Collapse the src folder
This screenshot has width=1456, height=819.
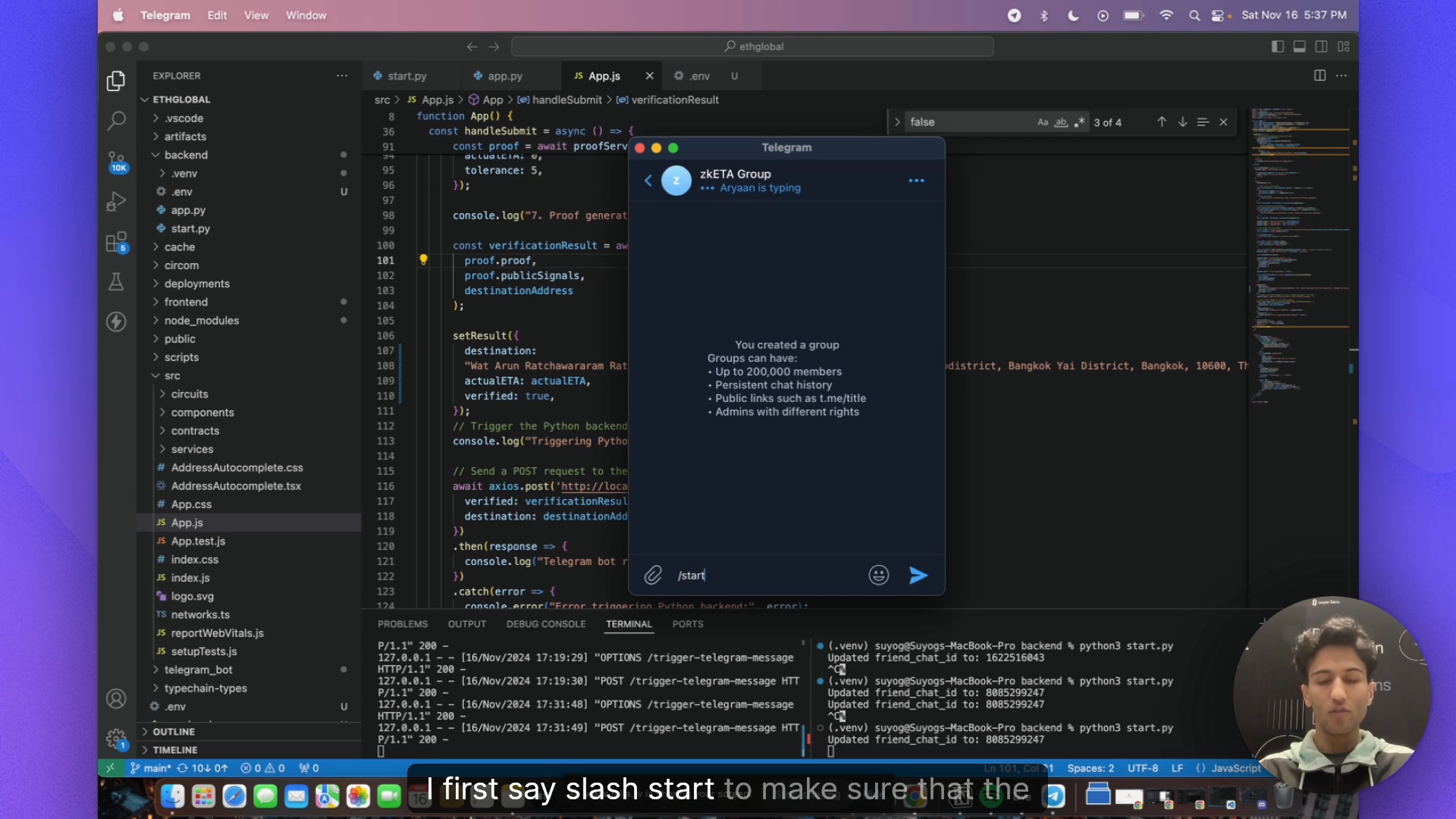pos(172,376)
